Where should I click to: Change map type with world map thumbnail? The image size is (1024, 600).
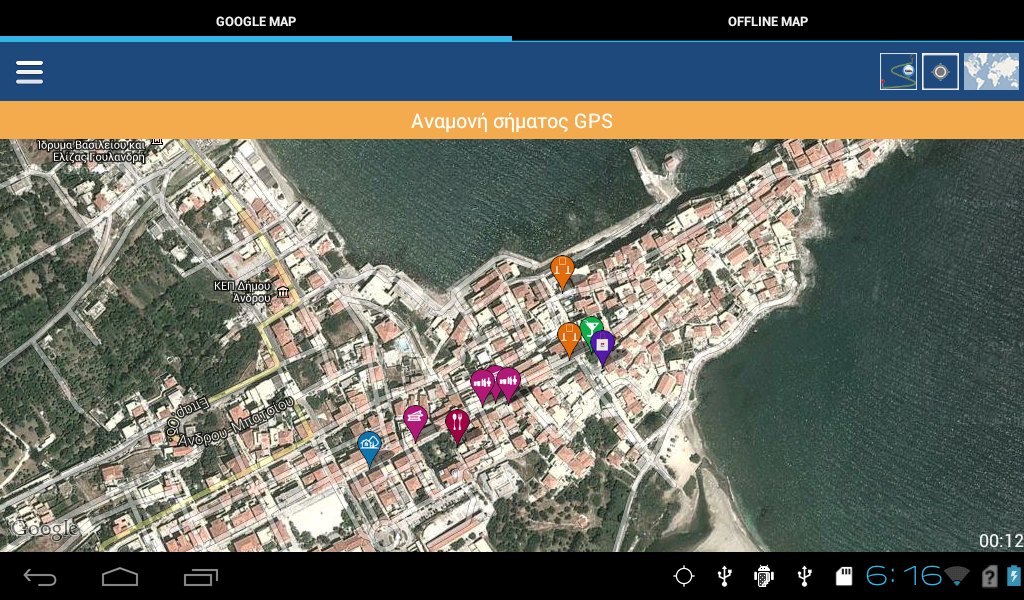tap(991, 71)
